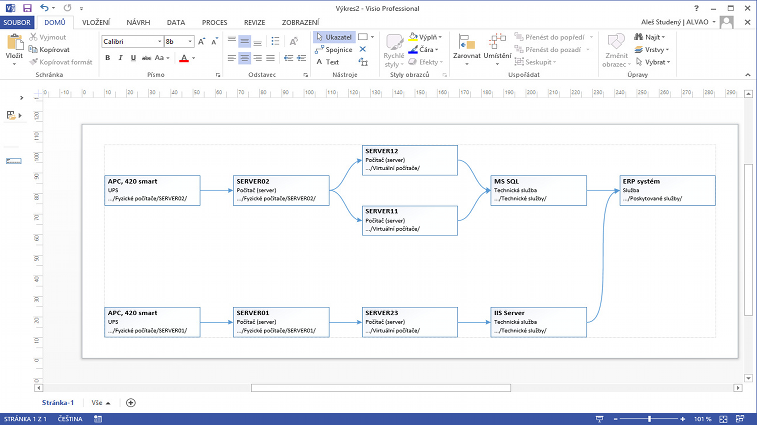Viewport: 757px width, 425px height.
Task: Click the Vložit paste icon
Action: pyautogui.click(x=14, y=46)
